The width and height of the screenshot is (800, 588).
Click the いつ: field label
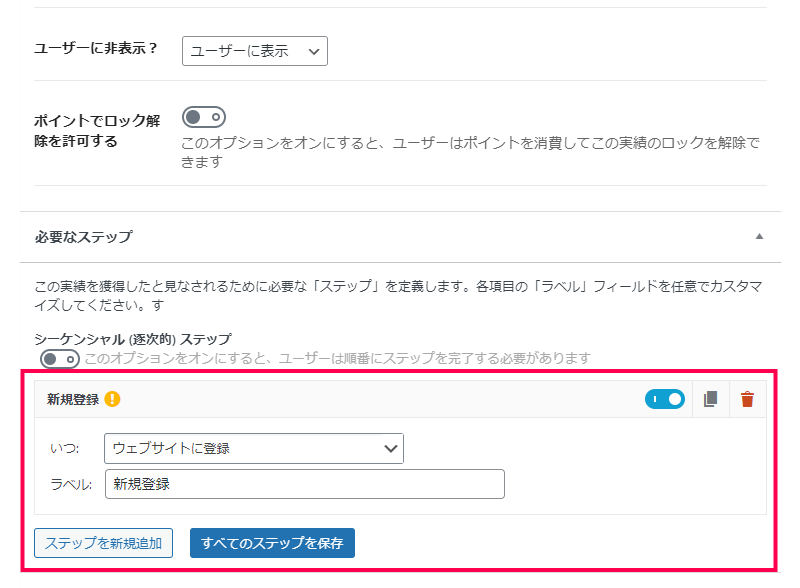coord(64,449)
